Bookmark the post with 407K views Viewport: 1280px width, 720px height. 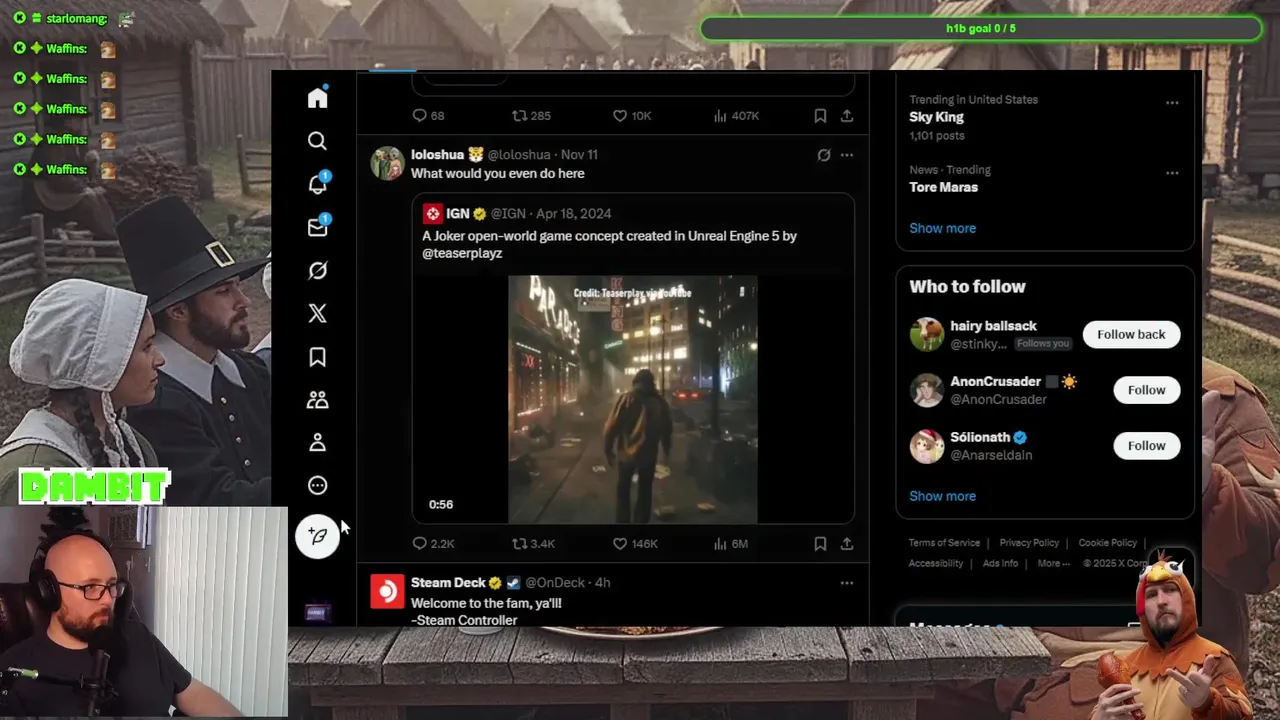click(x=820, y=116)
